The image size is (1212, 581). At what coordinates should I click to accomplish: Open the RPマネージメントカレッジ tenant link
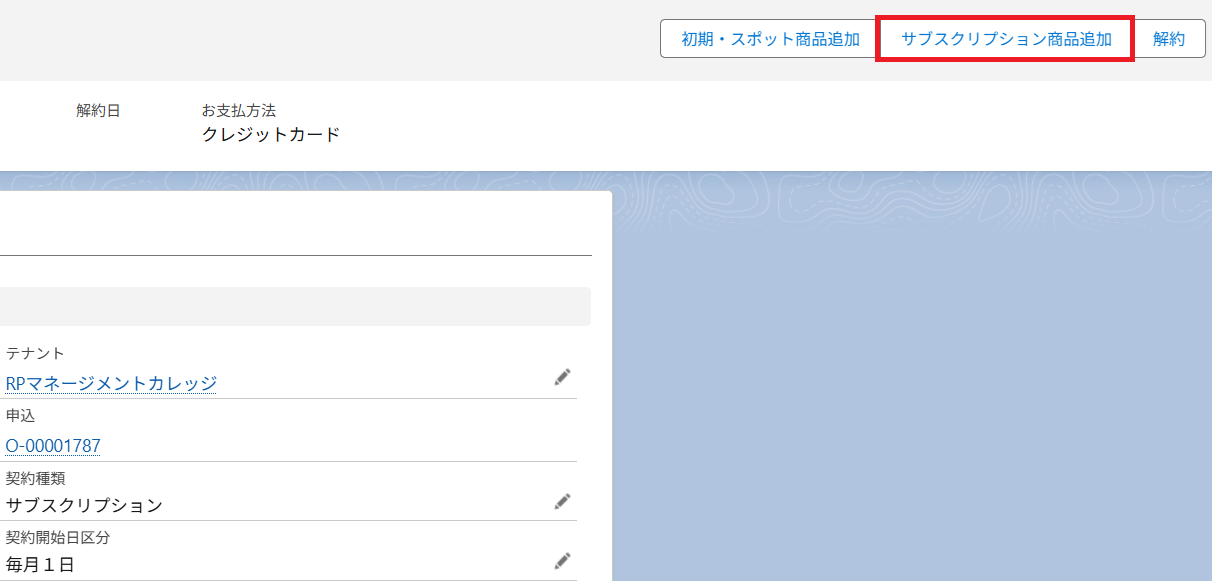[111, 383]
